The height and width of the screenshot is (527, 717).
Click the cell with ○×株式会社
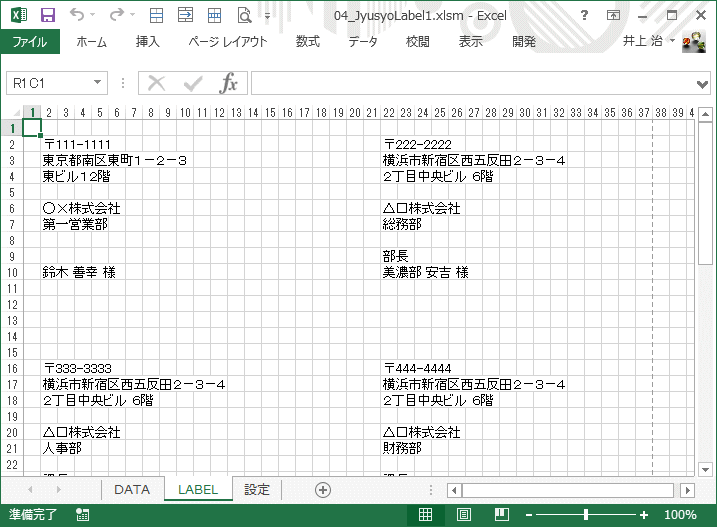pyautogui.click(x=81, y=209)
